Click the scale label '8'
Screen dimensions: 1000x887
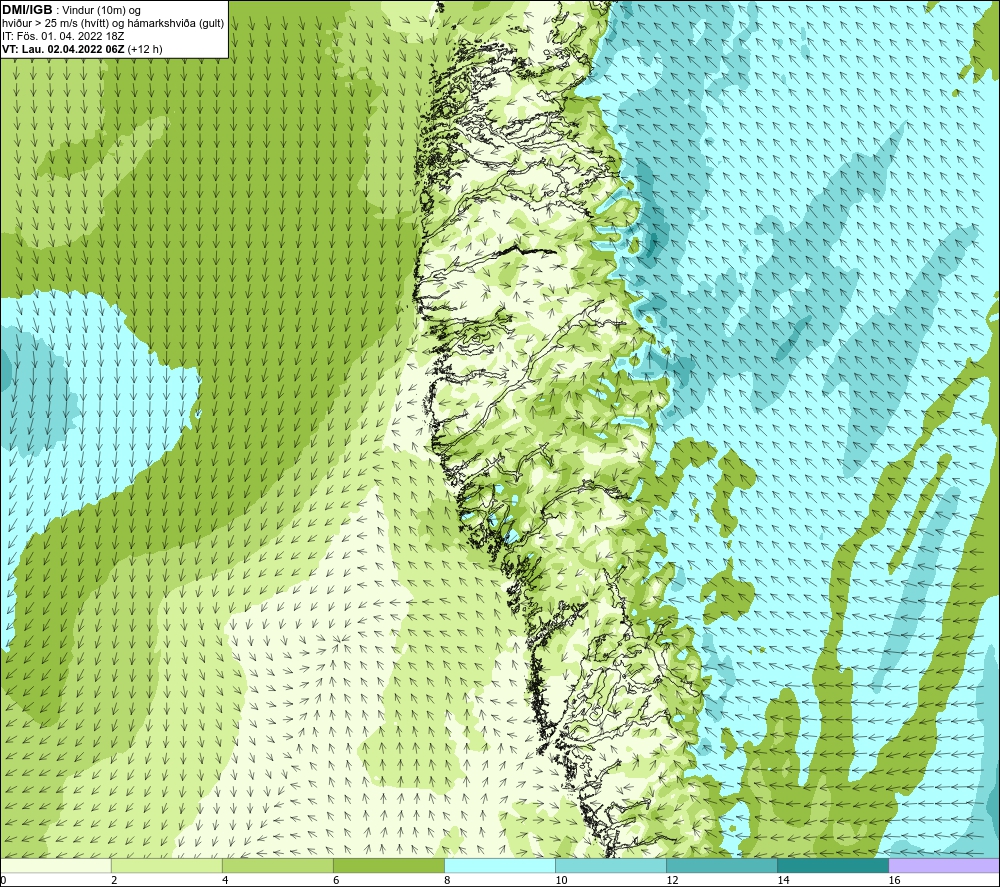click(x=447, y=881)
